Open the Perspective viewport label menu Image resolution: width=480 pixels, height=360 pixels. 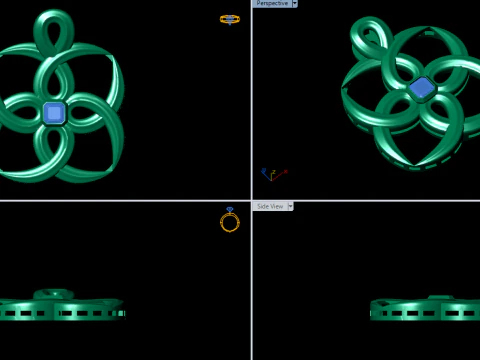(x=272, y=3)
